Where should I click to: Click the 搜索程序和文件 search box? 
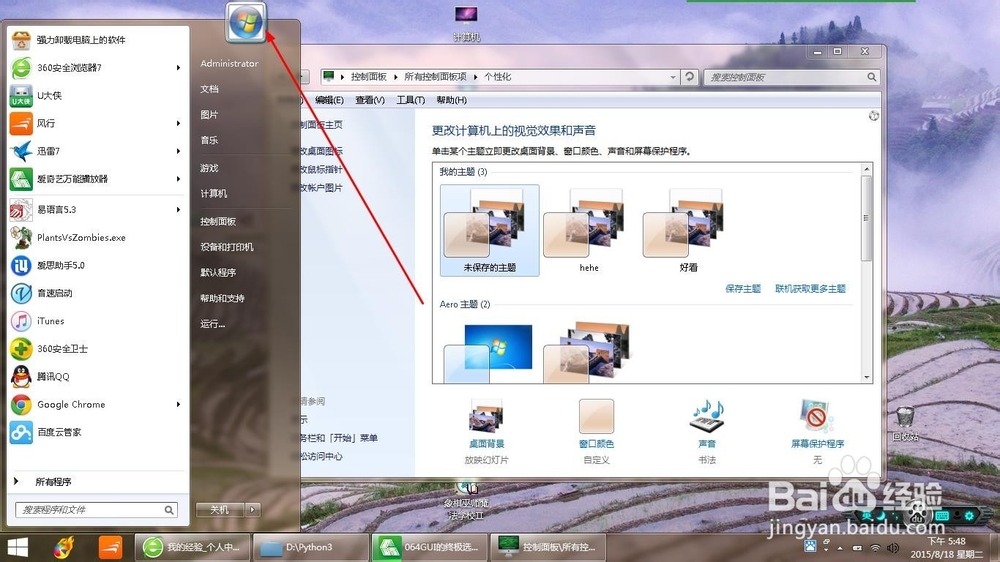[x=97, y=510]
